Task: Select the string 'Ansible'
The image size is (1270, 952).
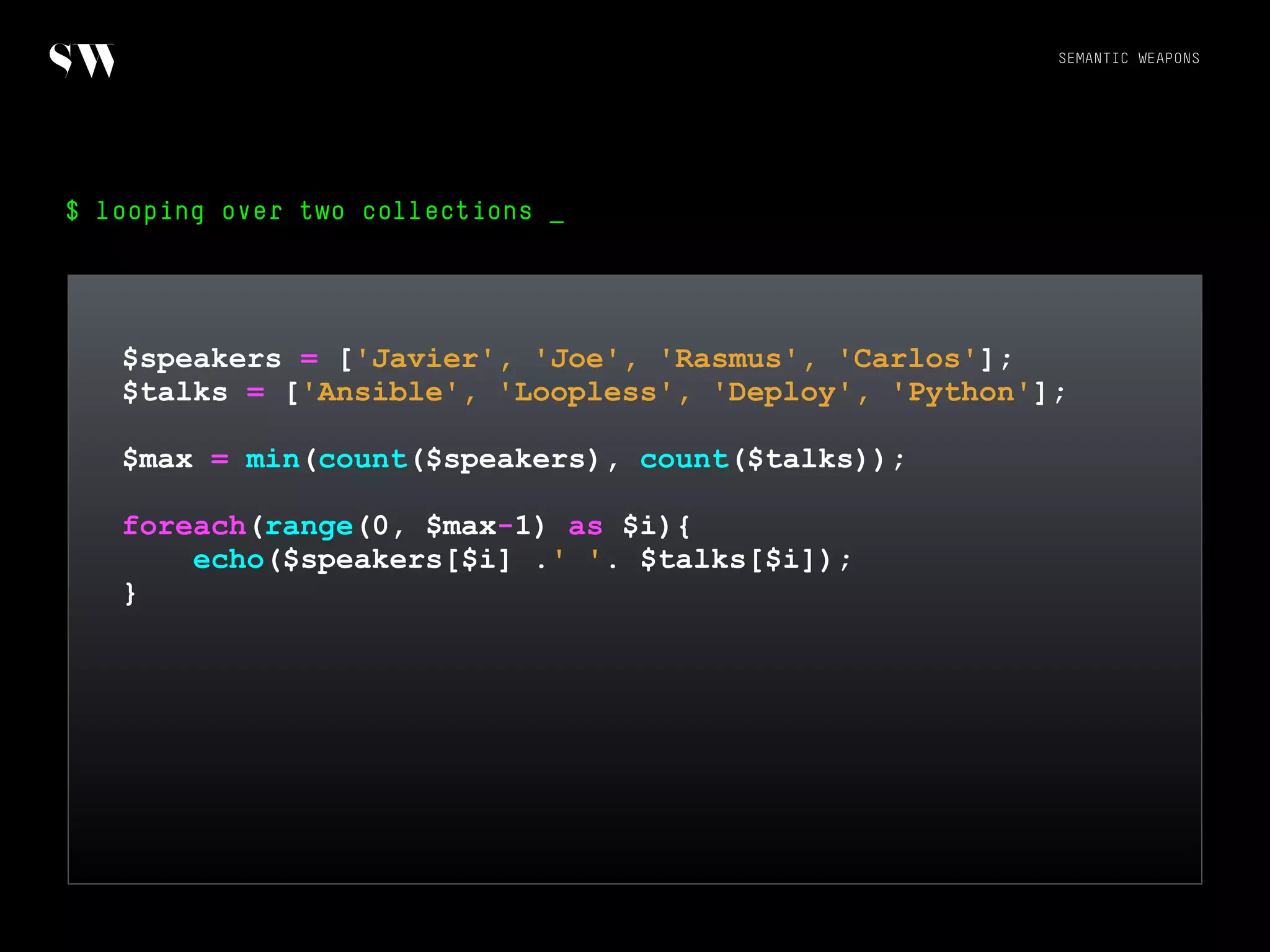Action: point(380,392)
